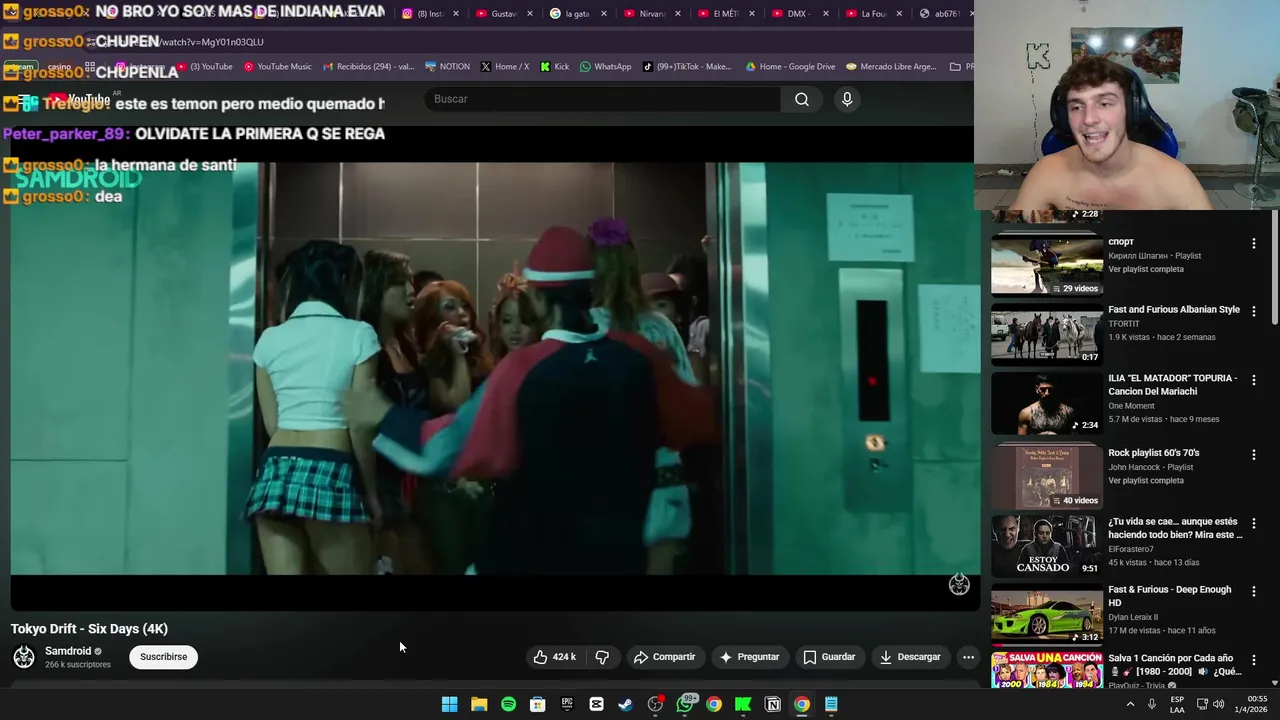Image resolution: width=1280 pixels, height=720 pixels.
Task: Save video with the Guardar button
Action: tap(829, 657)
